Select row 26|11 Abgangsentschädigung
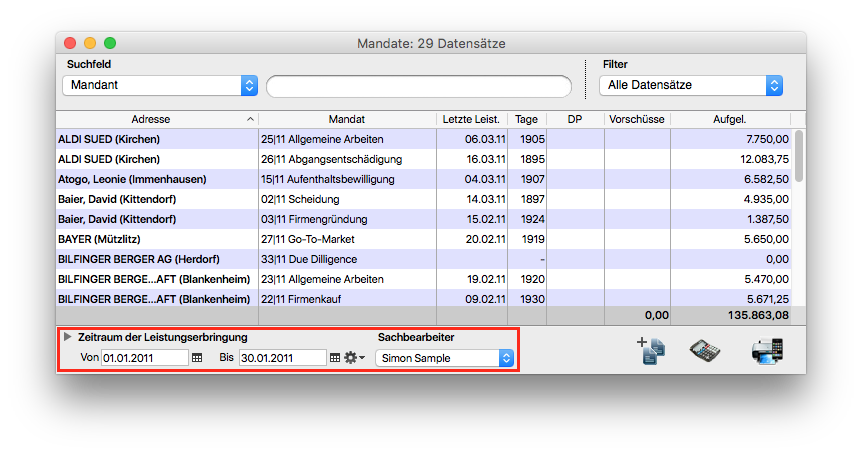862x454 pixels. pyautogui.click(x=423, y=159)
